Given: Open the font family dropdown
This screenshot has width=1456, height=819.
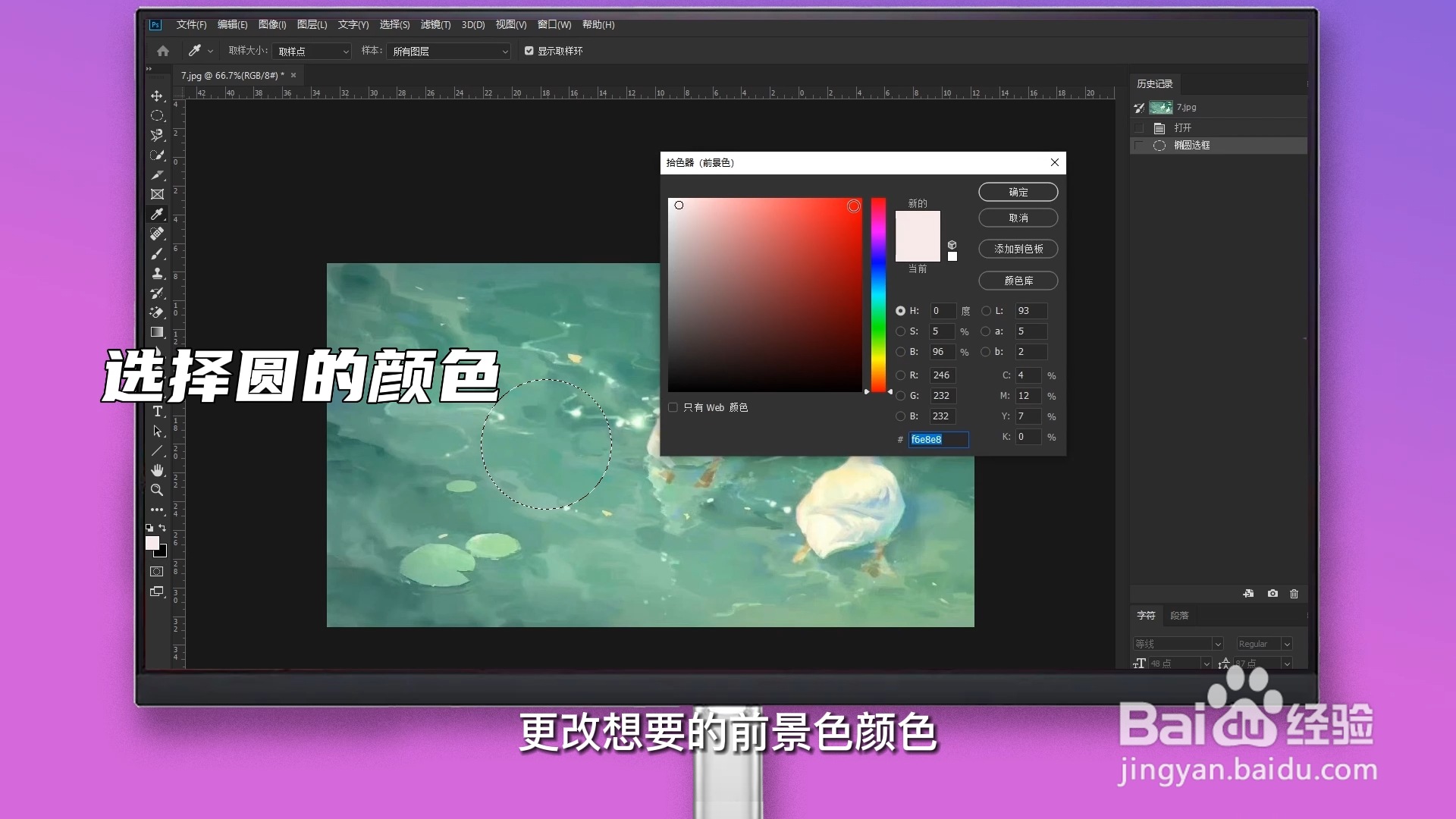Looking at the screenshot, I should [1178, 644].
